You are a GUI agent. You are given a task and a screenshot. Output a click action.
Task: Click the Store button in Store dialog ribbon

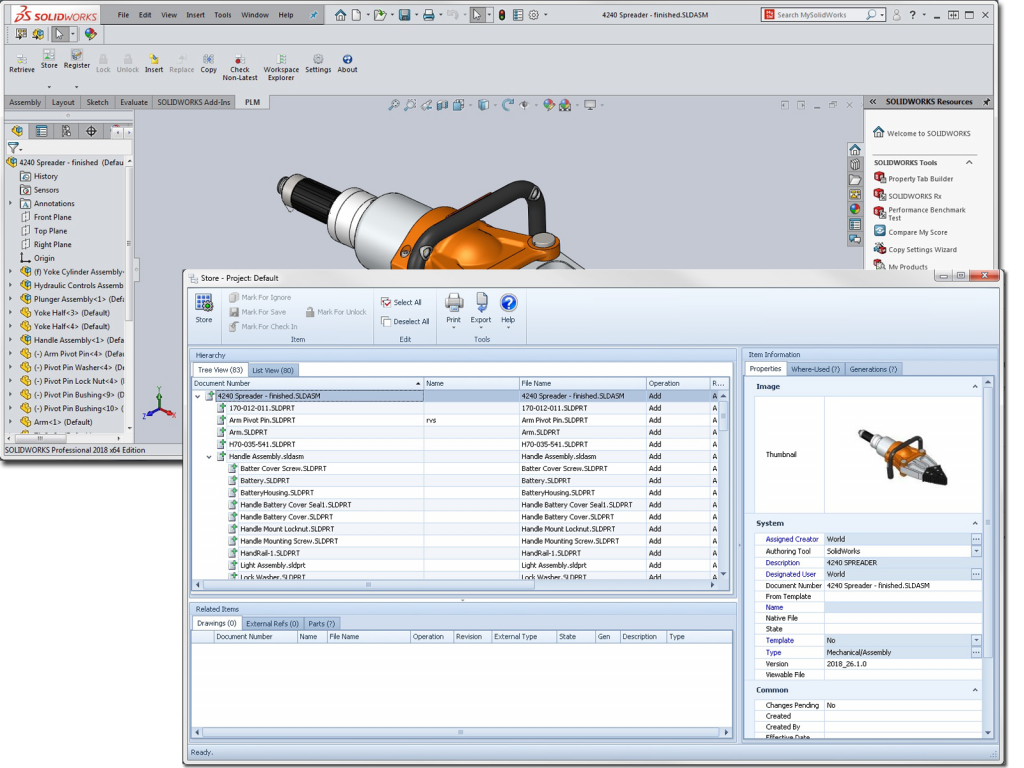point(204,308)
